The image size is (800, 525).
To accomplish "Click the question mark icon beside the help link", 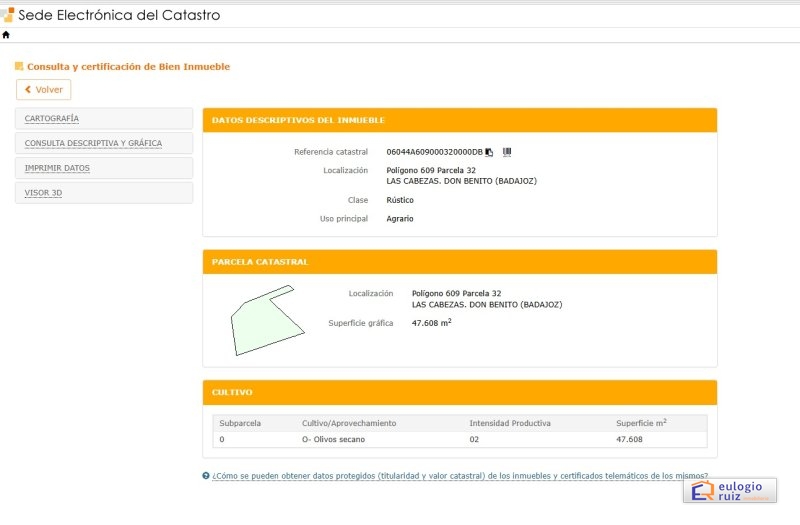I will [206, 476].
